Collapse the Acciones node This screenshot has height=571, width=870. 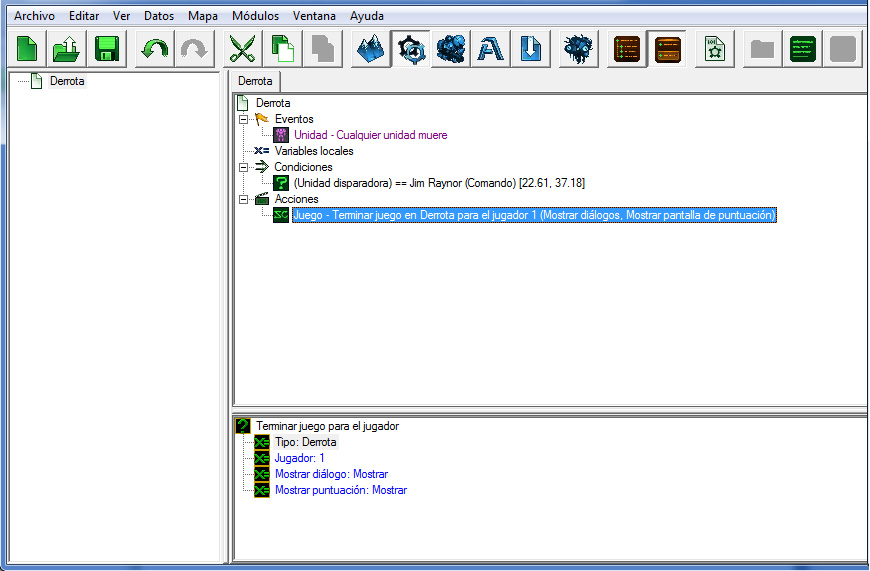click(244, 199)
